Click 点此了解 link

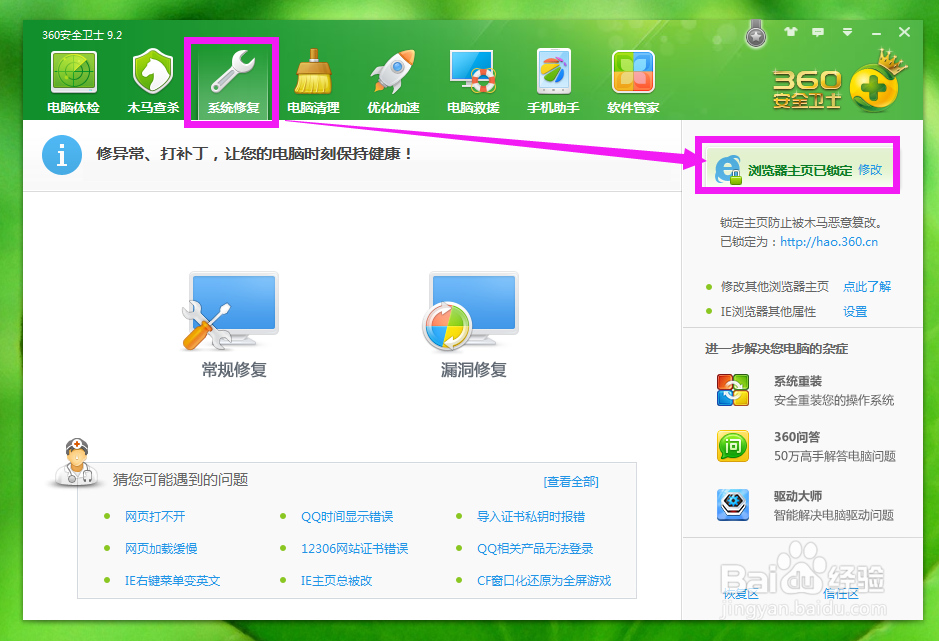[867, 286]
